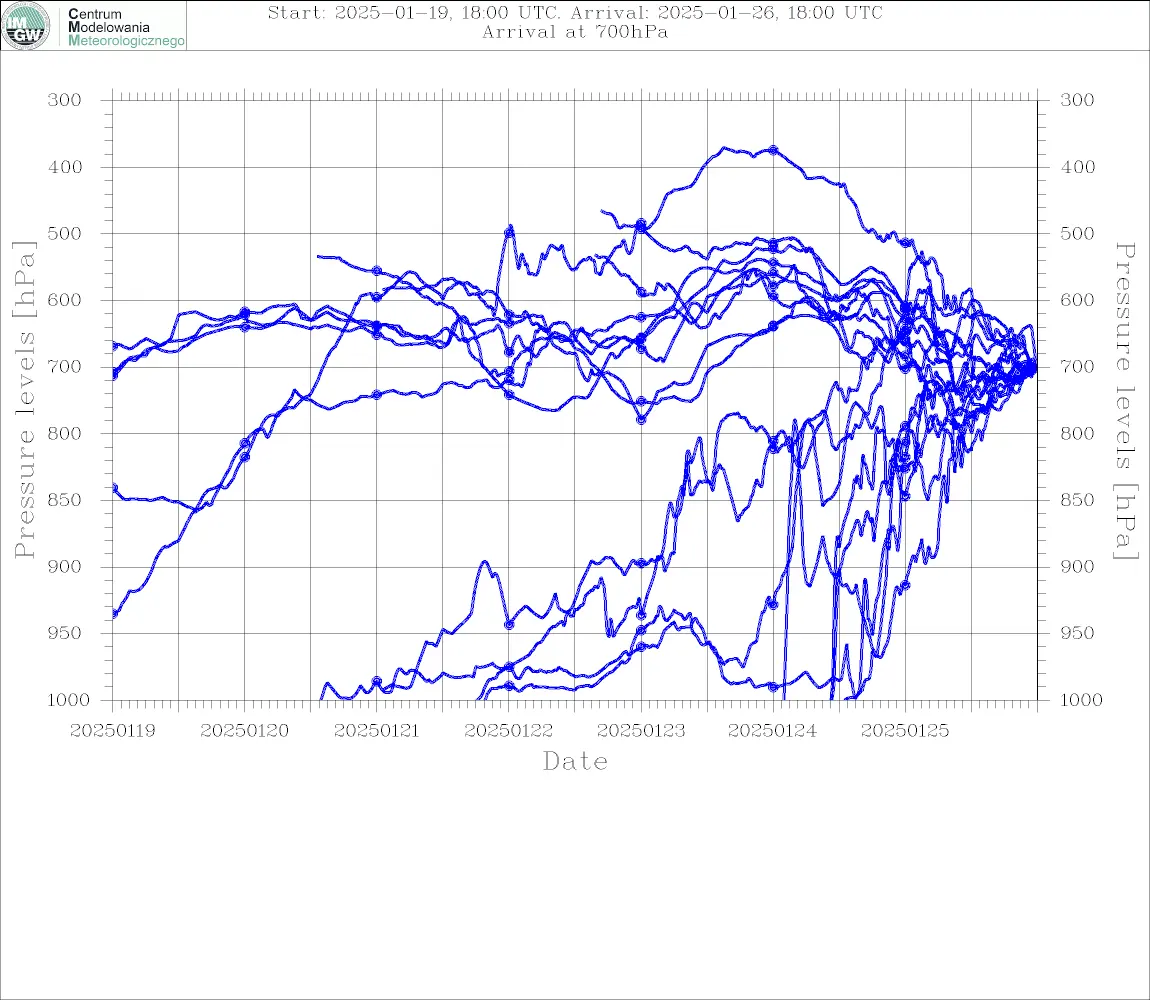
Task: Click the 20250124 date label
Action: 773,731
